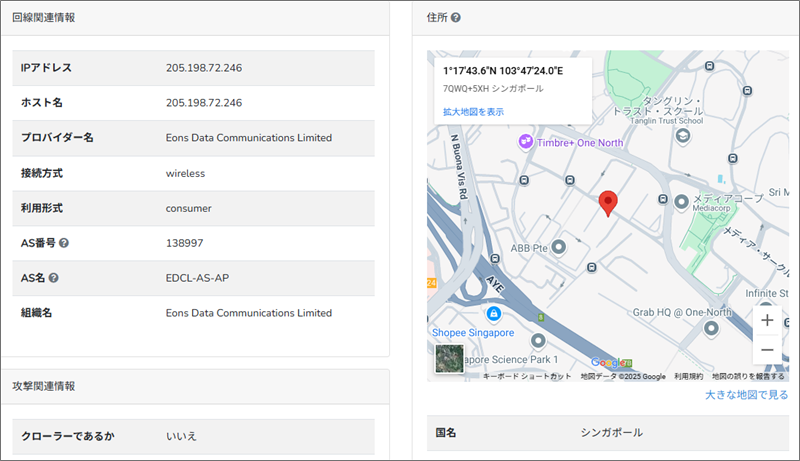This screenshot has height=461, width=800.
Task: Click bus stop icon below ABB Pte
Action: tap(591, 267)
